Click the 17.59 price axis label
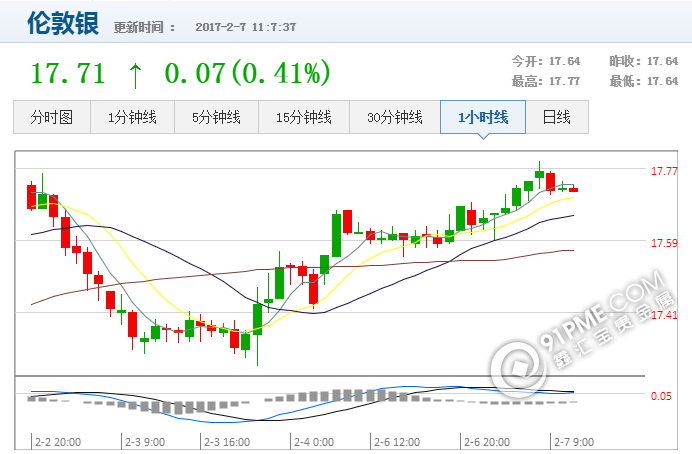This screenshot has width=692, height=454. 664,243
